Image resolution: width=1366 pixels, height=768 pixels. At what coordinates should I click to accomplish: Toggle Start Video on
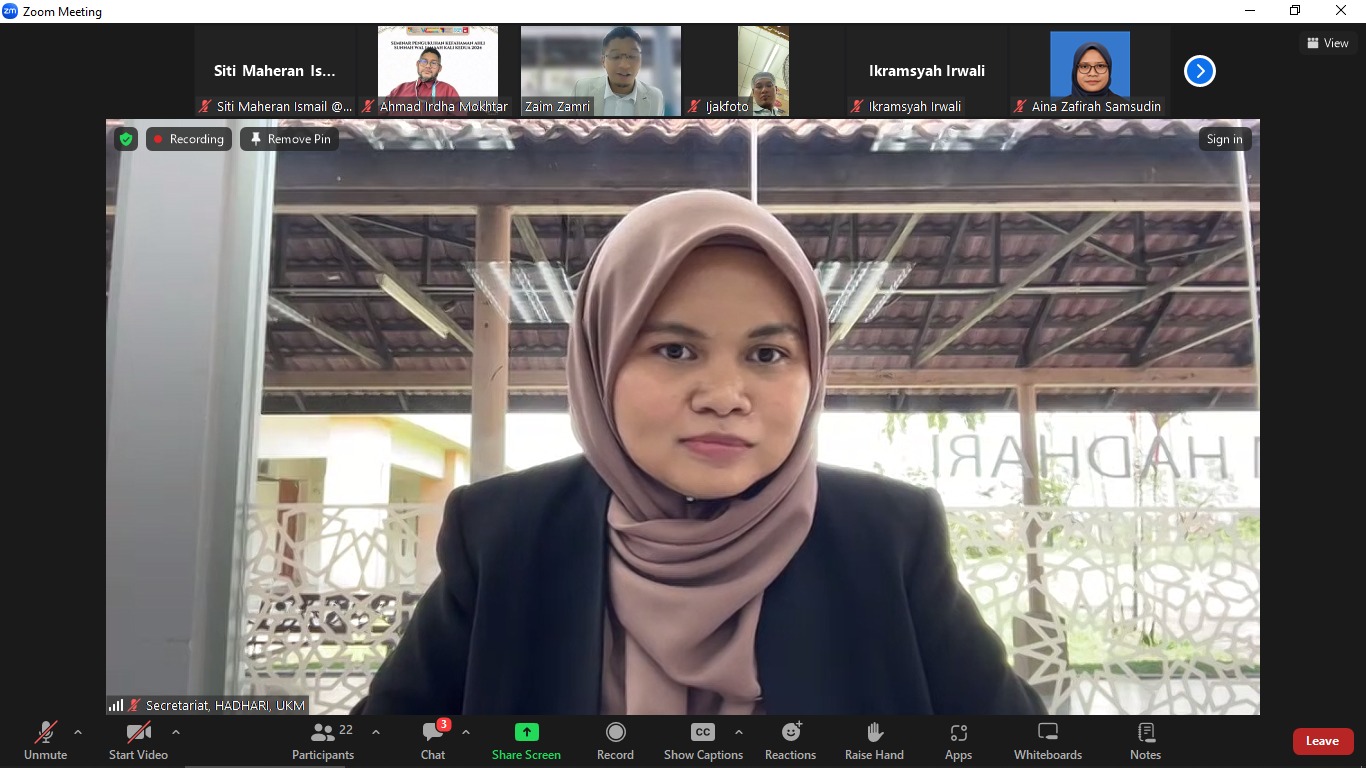[138, 741]
